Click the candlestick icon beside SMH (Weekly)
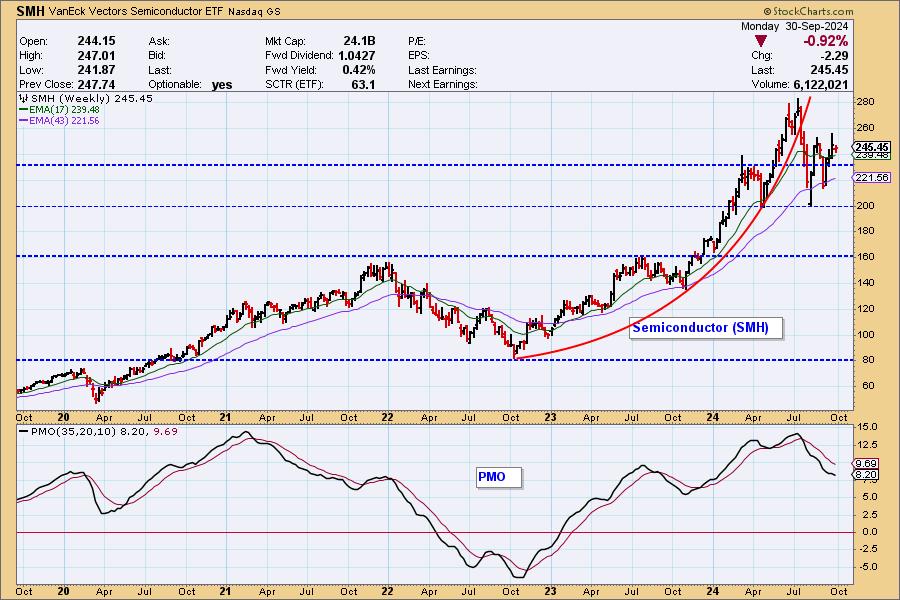900x600 pixels. click(x=24, y=98)
